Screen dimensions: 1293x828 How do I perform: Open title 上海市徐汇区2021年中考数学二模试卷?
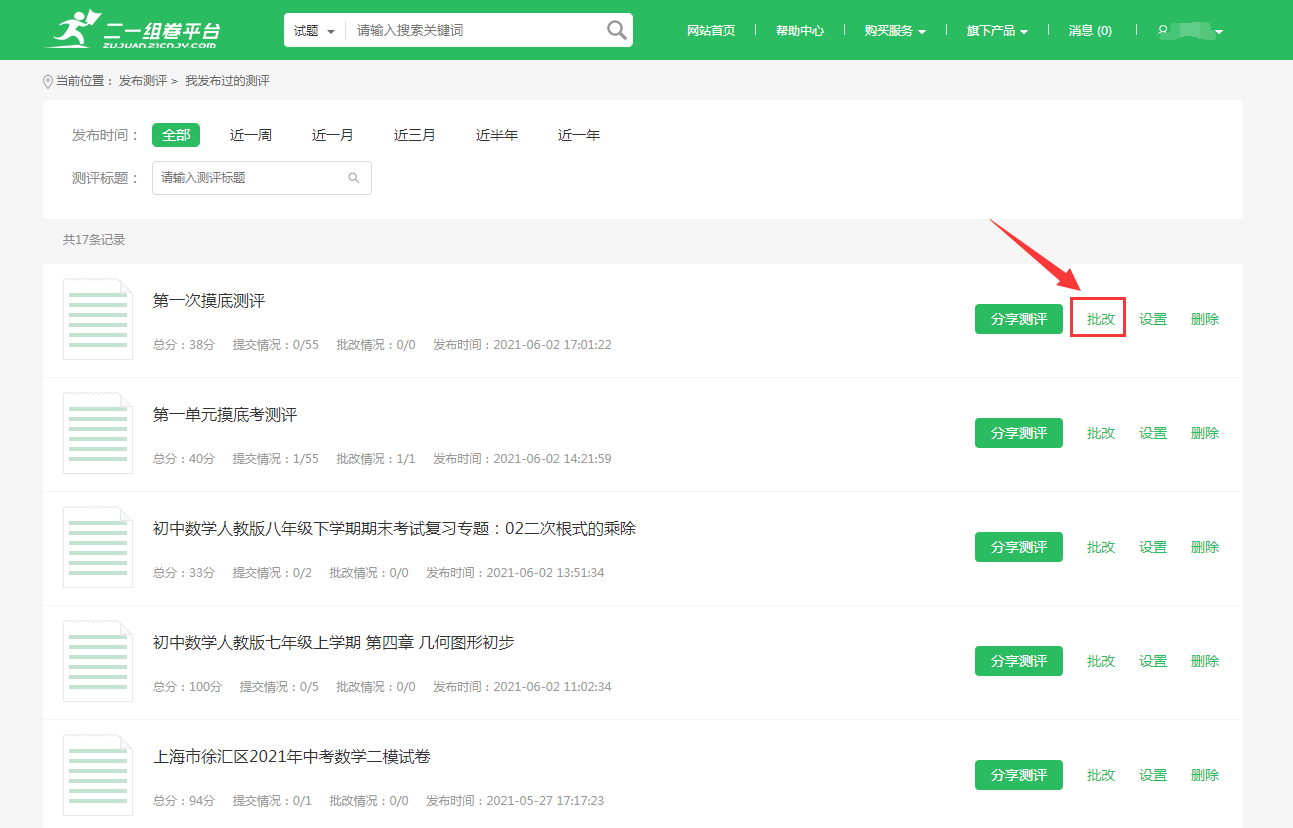[292, 757]
